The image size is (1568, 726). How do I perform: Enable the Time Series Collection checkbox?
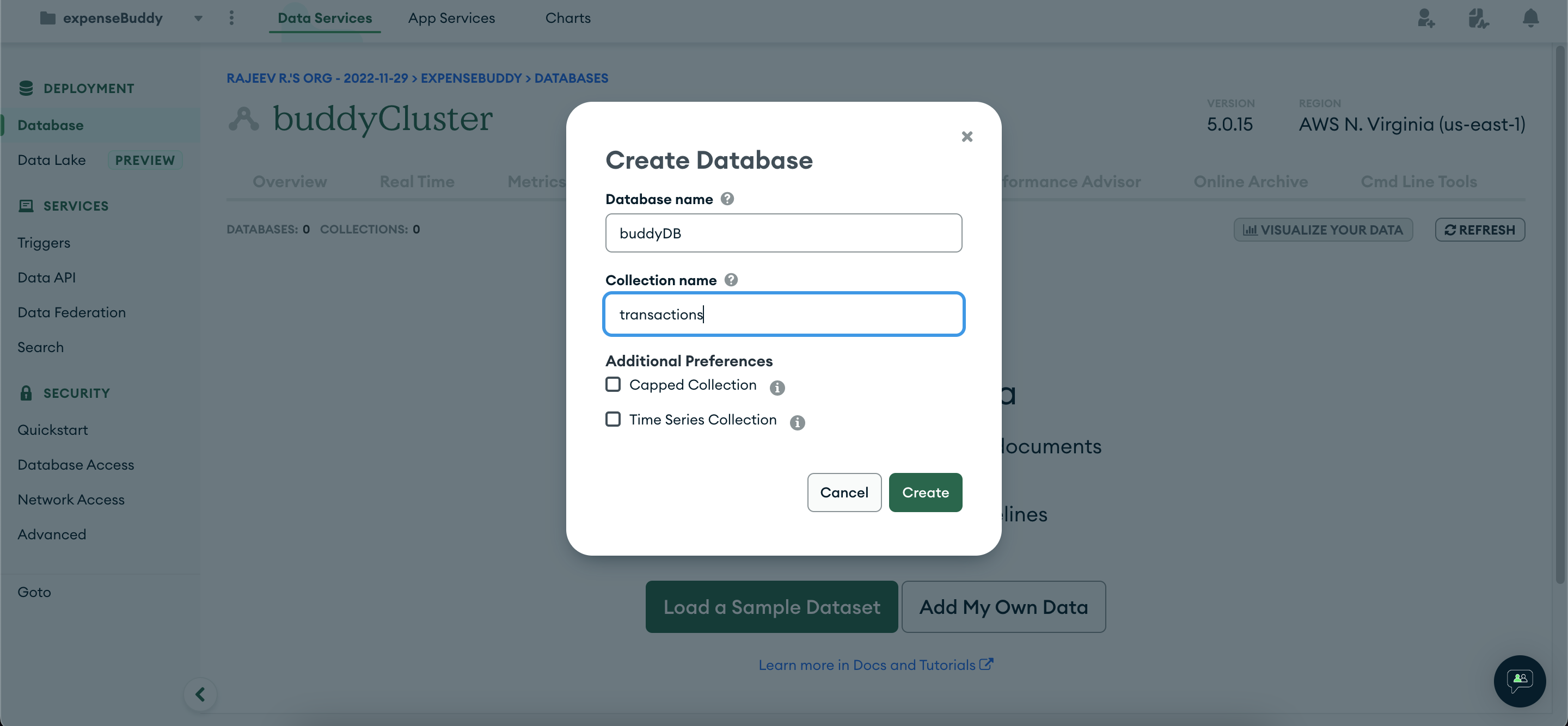coord(613,419)
